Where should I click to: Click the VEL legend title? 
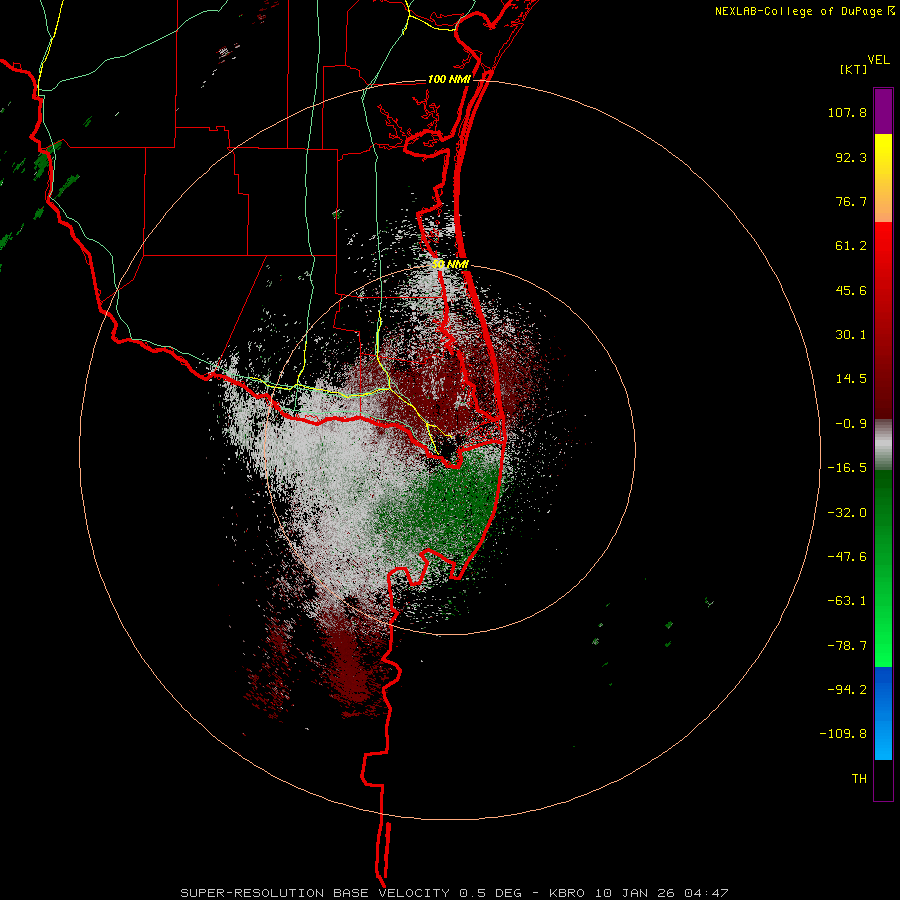click(x=878, y=60)
